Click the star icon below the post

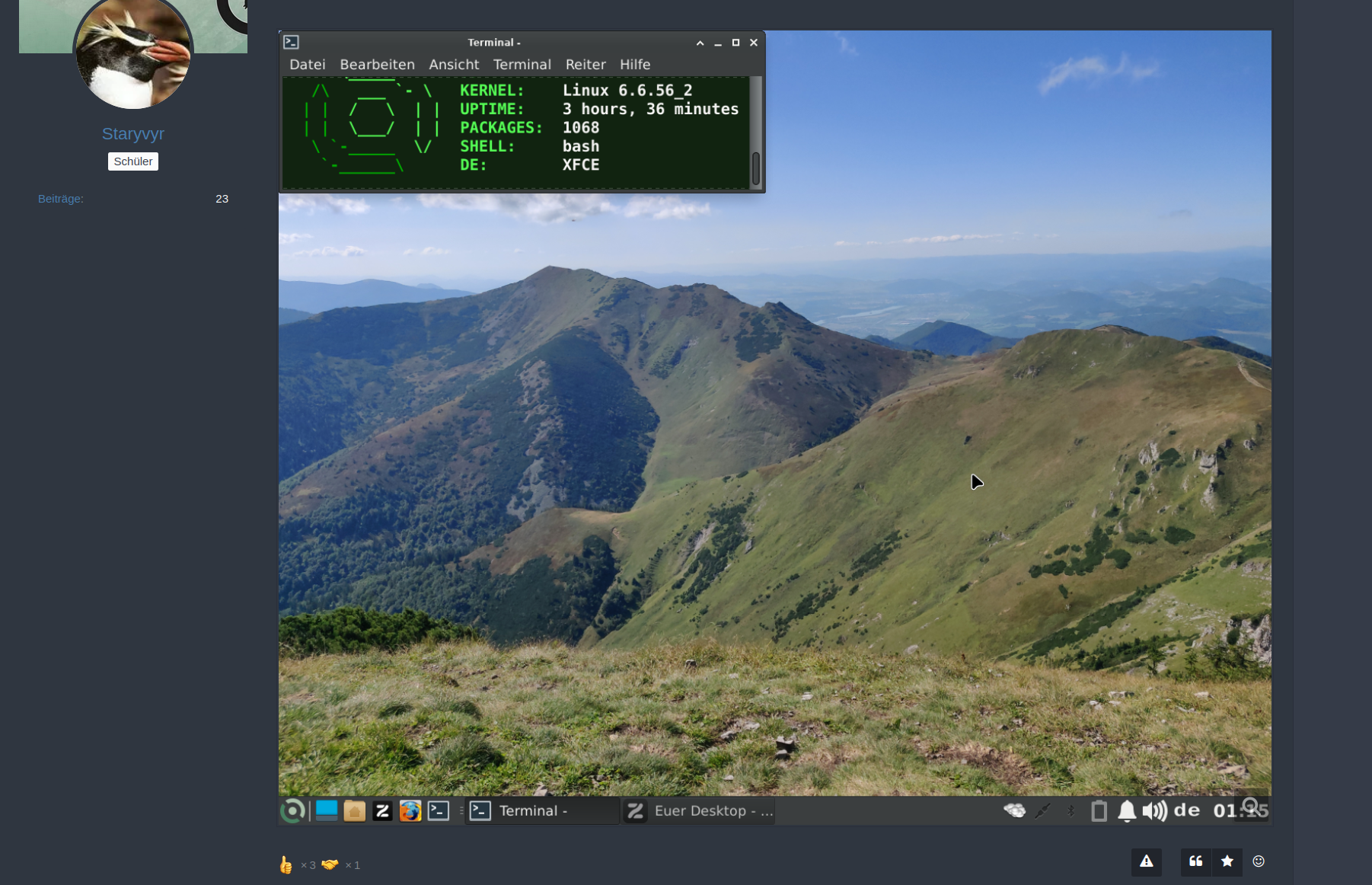pos(1227,861)
